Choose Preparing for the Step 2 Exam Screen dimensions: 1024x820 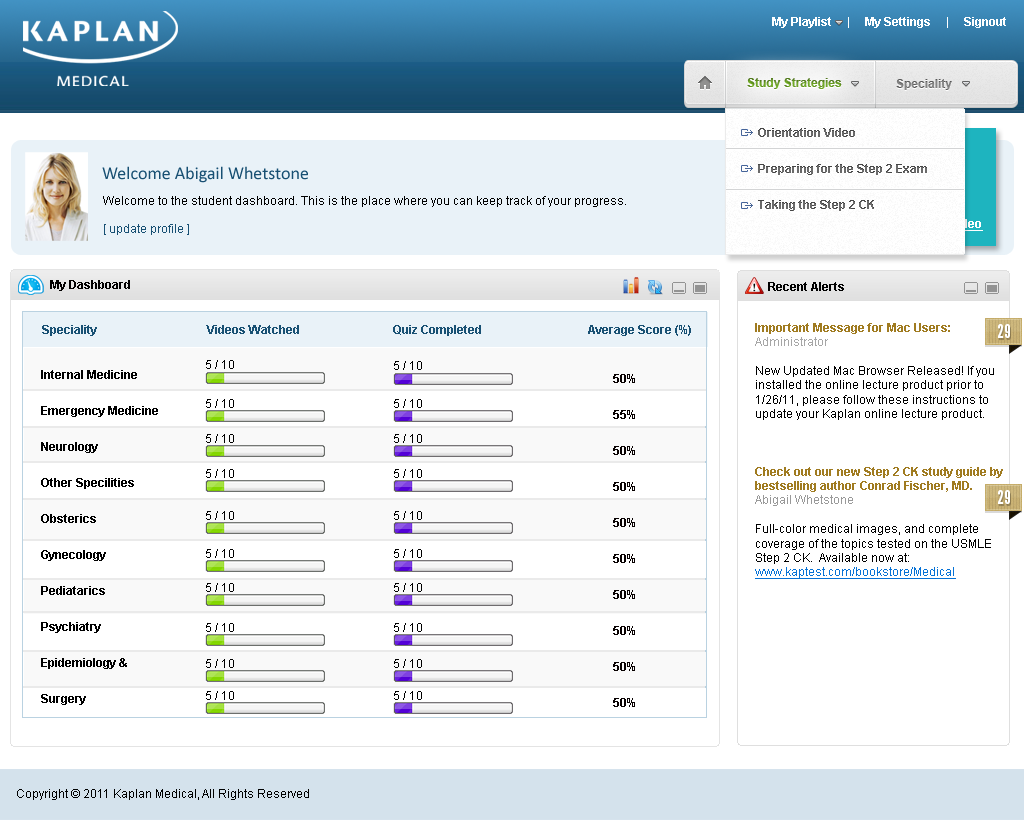(841, 169)
